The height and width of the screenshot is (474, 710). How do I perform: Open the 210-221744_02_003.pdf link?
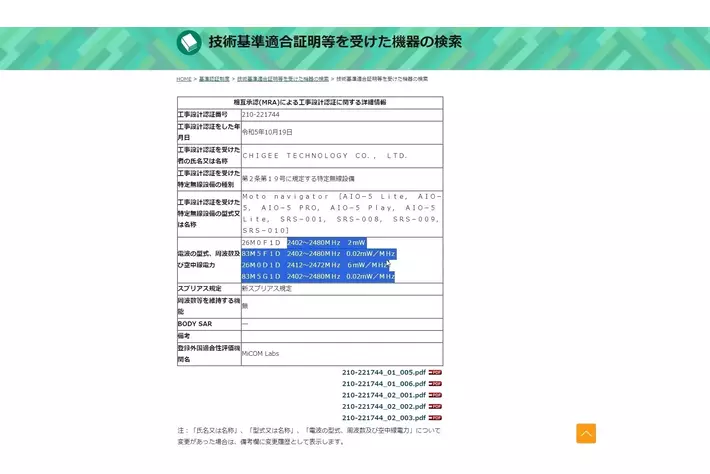[383, 418]
